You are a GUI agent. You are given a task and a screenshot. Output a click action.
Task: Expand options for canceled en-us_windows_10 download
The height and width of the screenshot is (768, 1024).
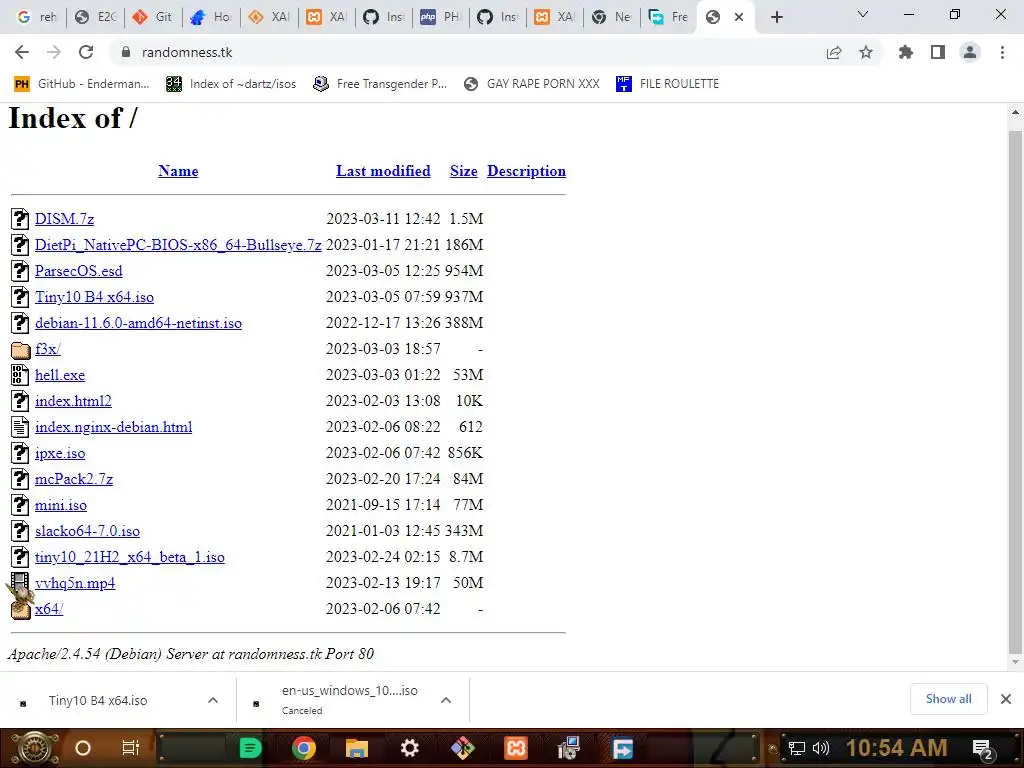[446, 700]
